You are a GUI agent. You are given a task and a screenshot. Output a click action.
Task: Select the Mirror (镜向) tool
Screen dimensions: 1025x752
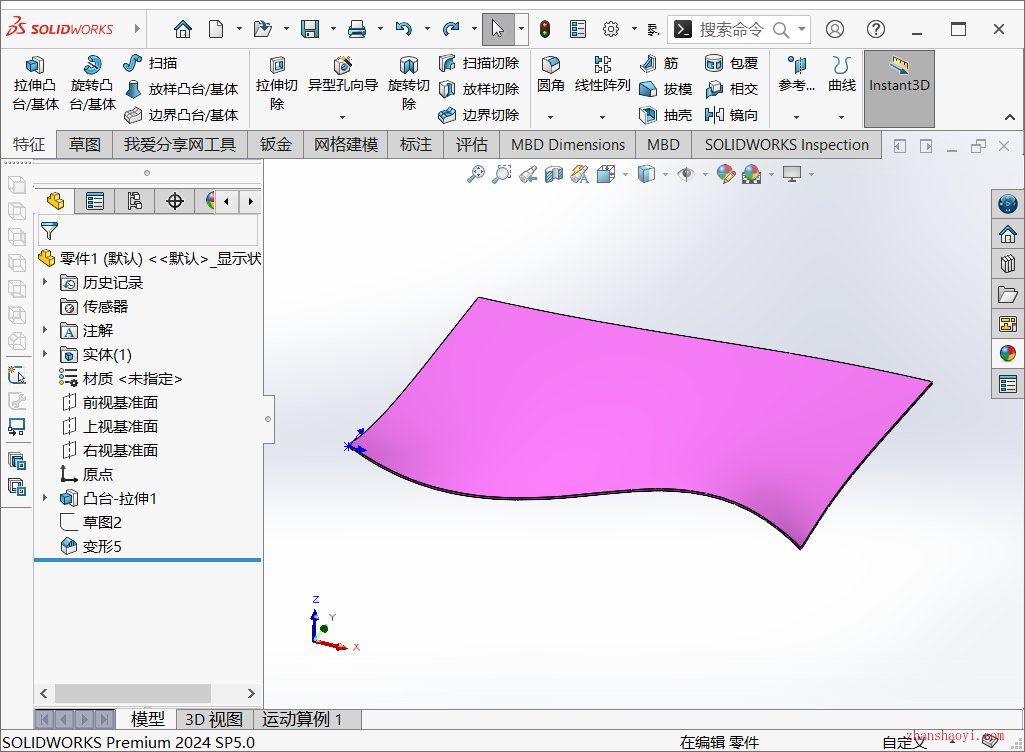[x=731, y=115]
